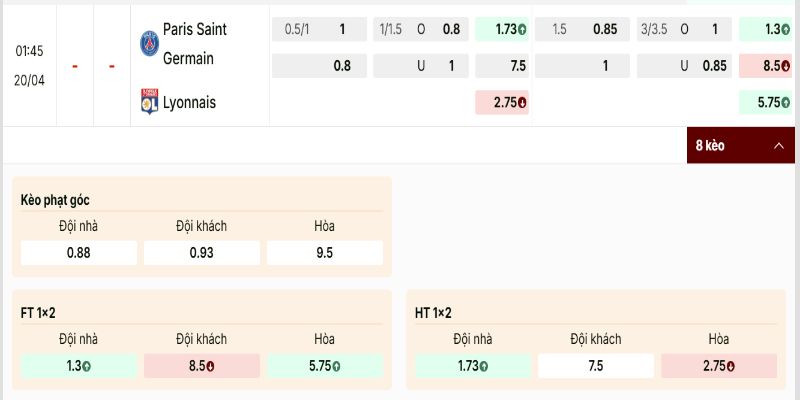The height and width of the screenshot is (400, 800).
Task: Select HT 1×2 away odds 7.5
Action: [596, 366]
